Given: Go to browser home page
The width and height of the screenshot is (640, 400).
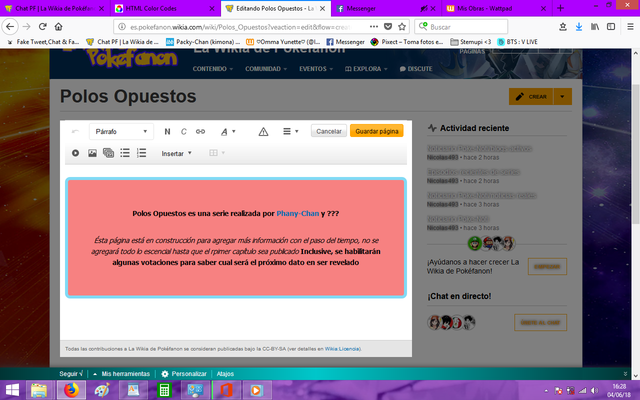Looking at the screenshot, I should 58,27.
